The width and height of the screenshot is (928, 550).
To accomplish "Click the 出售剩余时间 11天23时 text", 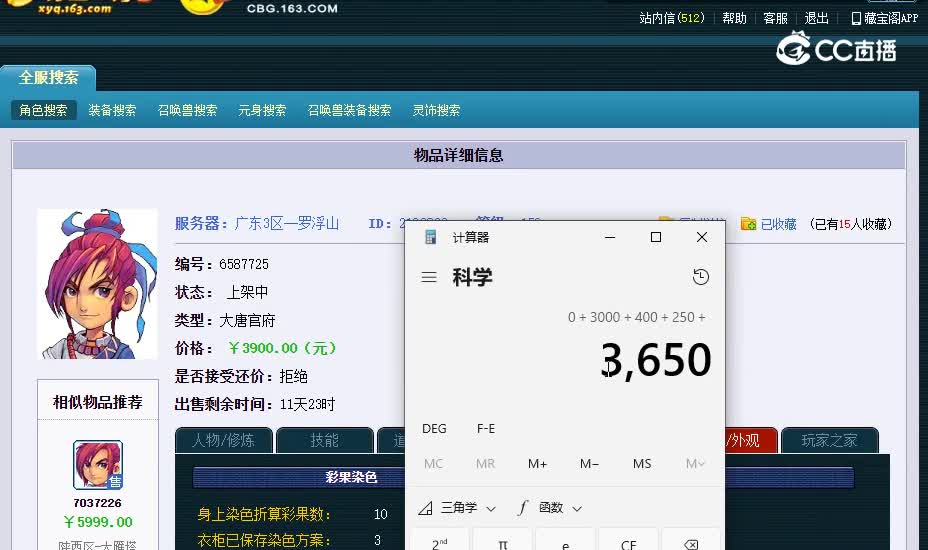I will click(x=254, y=404).
